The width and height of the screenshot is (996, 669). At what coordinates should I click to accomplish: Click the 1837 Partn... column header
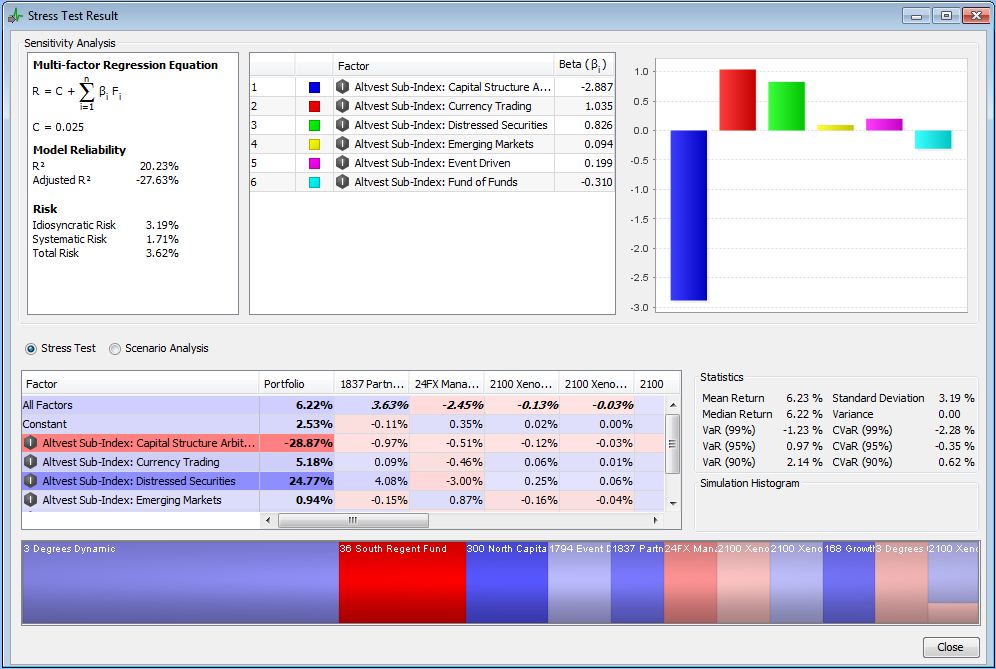point(371,384)
